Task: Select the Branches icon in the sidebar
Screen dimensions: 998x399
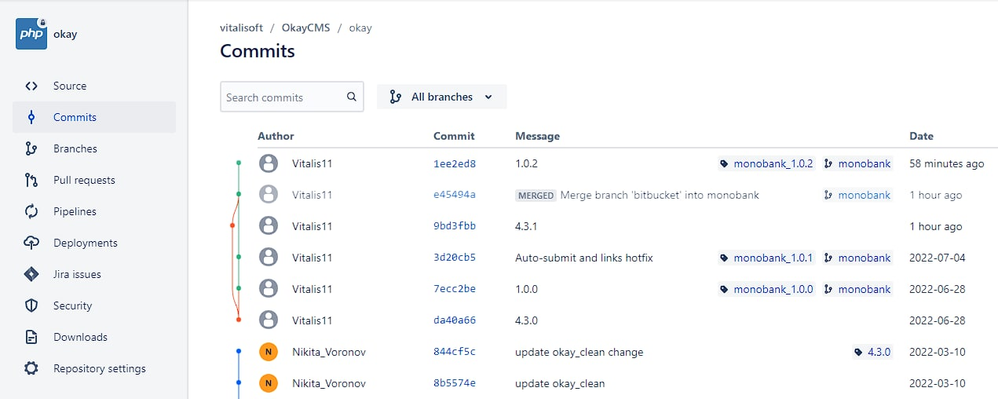Action: 31,149
